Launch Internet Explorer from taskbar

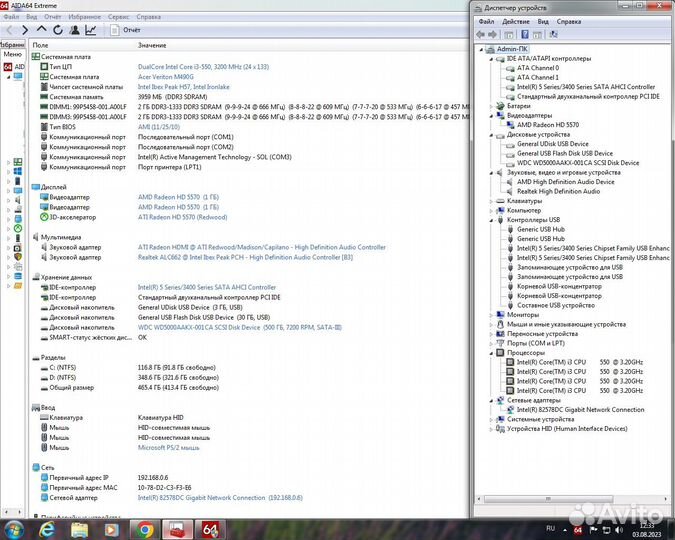(46, 529)
